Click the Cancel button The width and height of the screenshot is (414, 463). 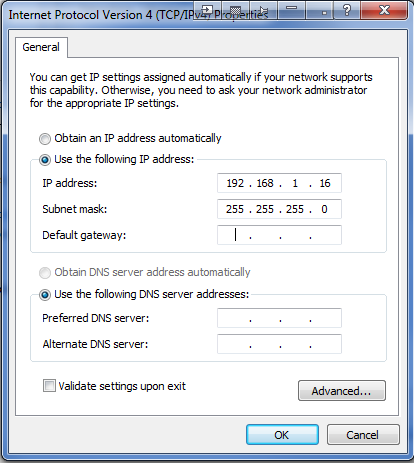363,435
